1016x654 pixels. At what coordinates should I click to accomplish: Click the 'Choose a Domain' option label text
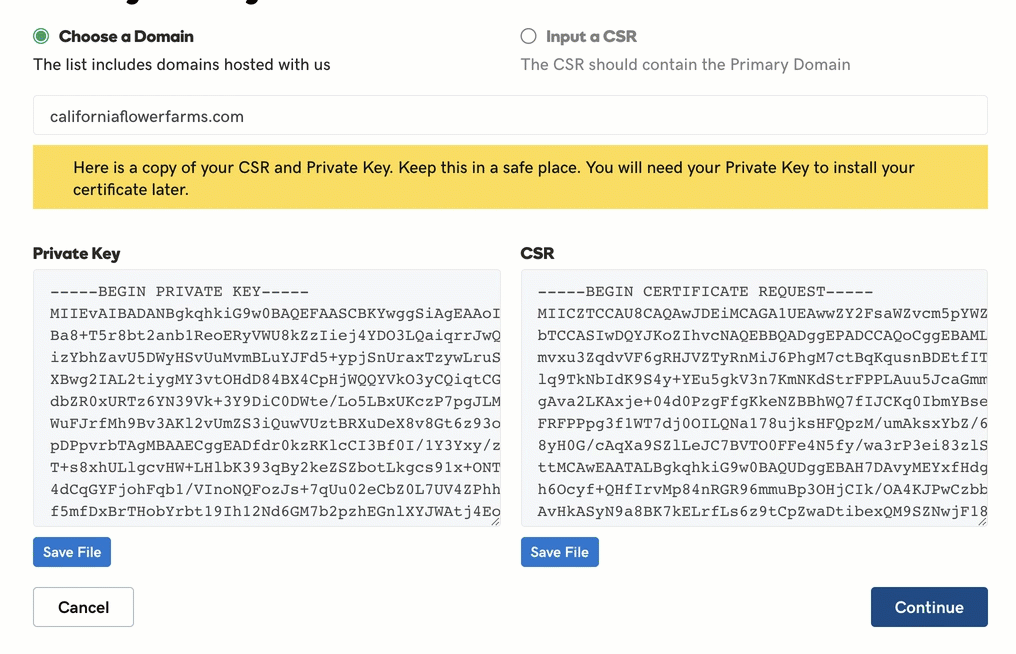pyautogui.click(x=126, y=36)
